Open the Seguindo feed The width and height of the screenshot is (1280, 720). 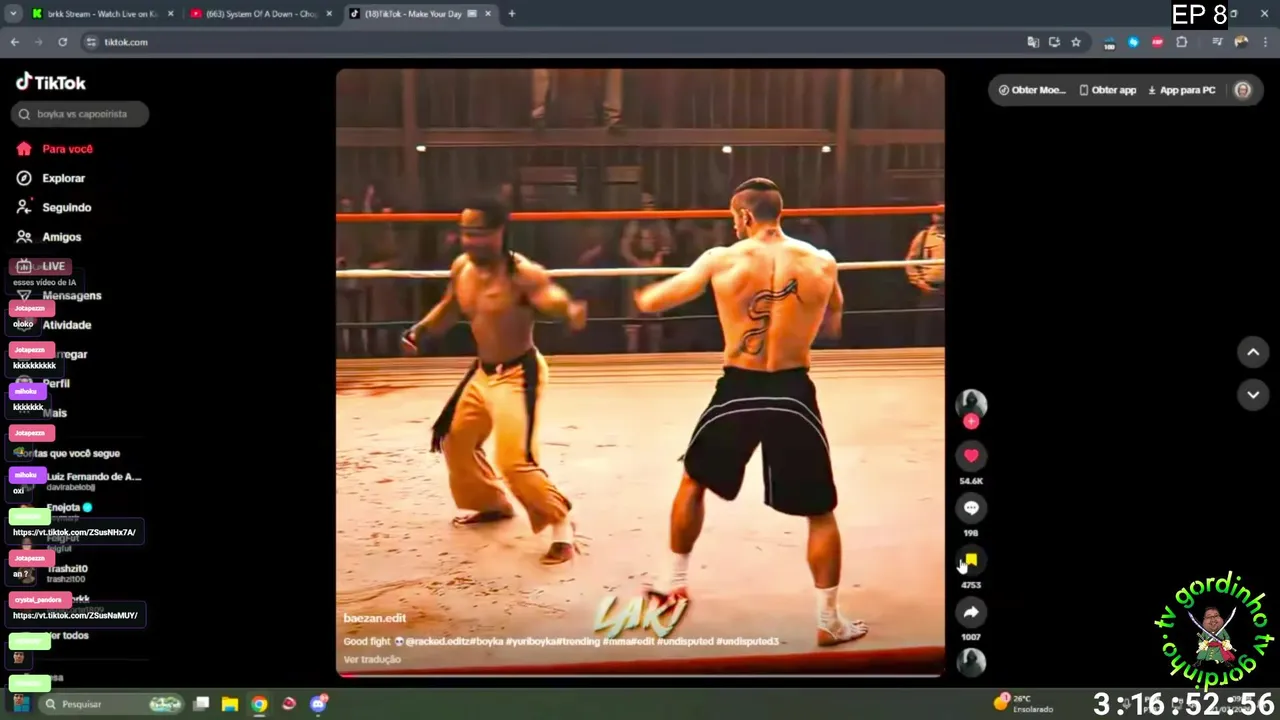54,207
